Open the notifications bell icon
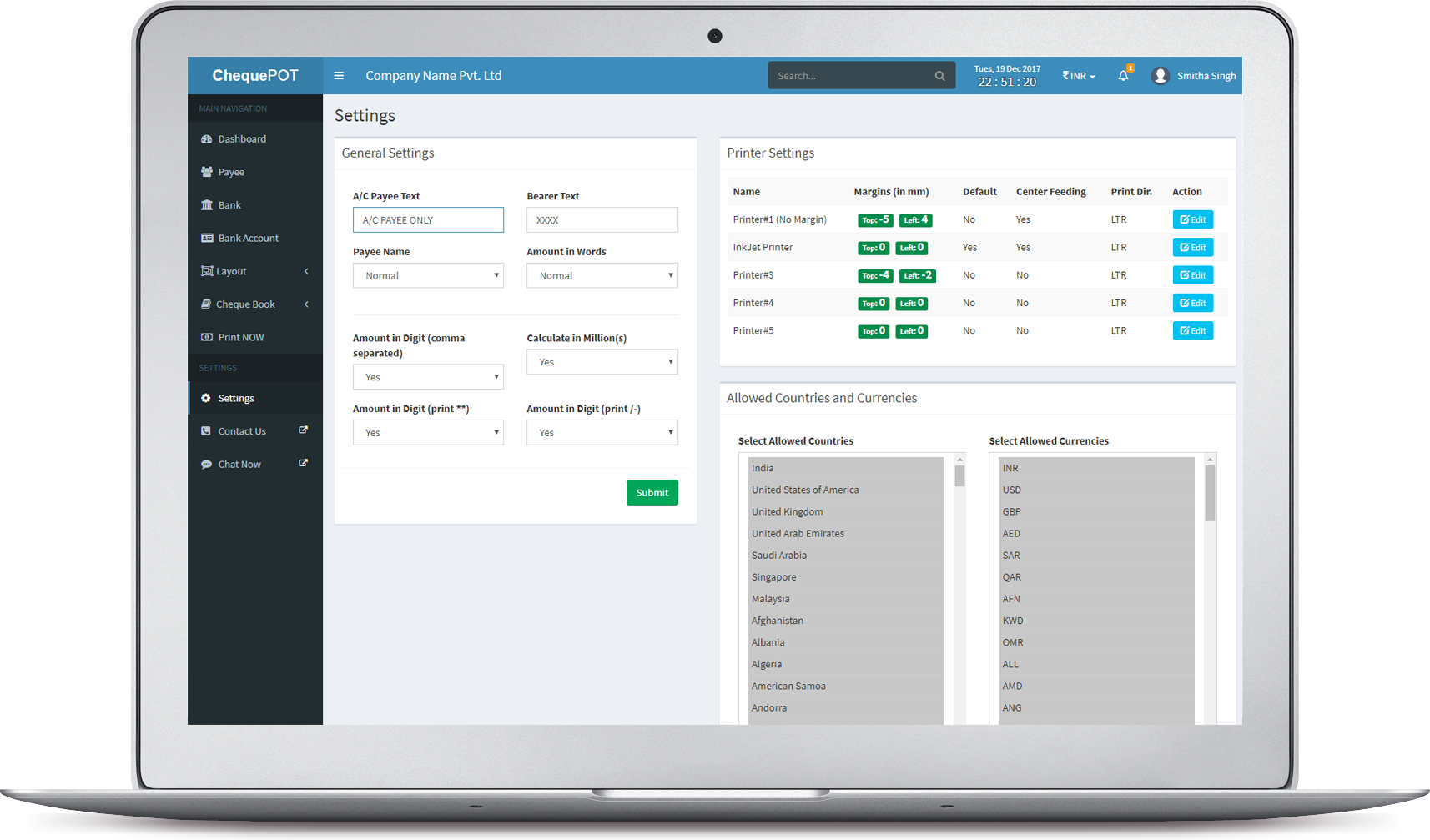Viewport: 1430px width, 840px height. [x=1123, y=76]
